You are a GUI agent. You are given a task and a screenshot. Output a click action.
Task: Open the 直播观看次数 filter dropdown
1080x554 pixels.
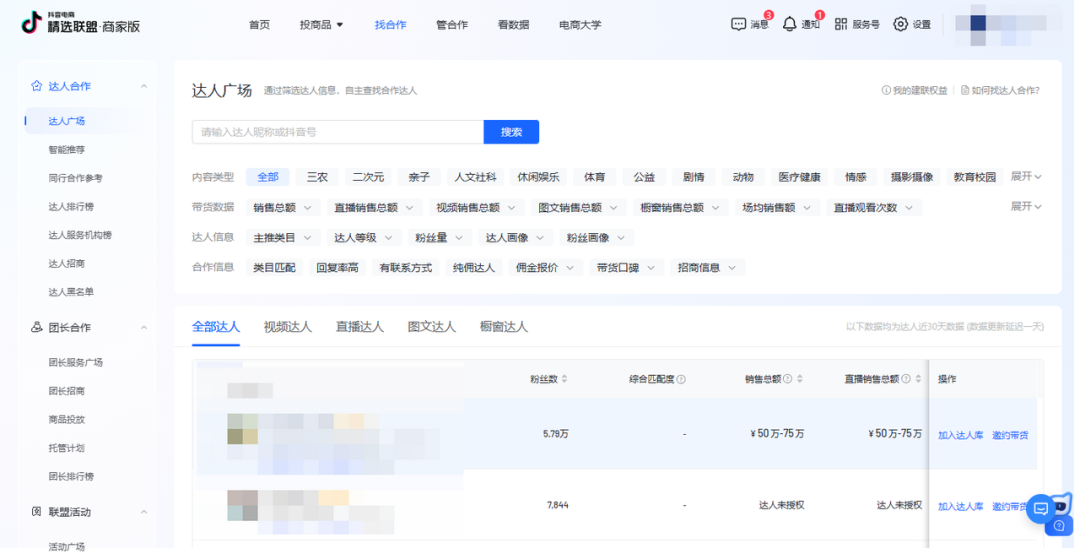pos(874,207)
